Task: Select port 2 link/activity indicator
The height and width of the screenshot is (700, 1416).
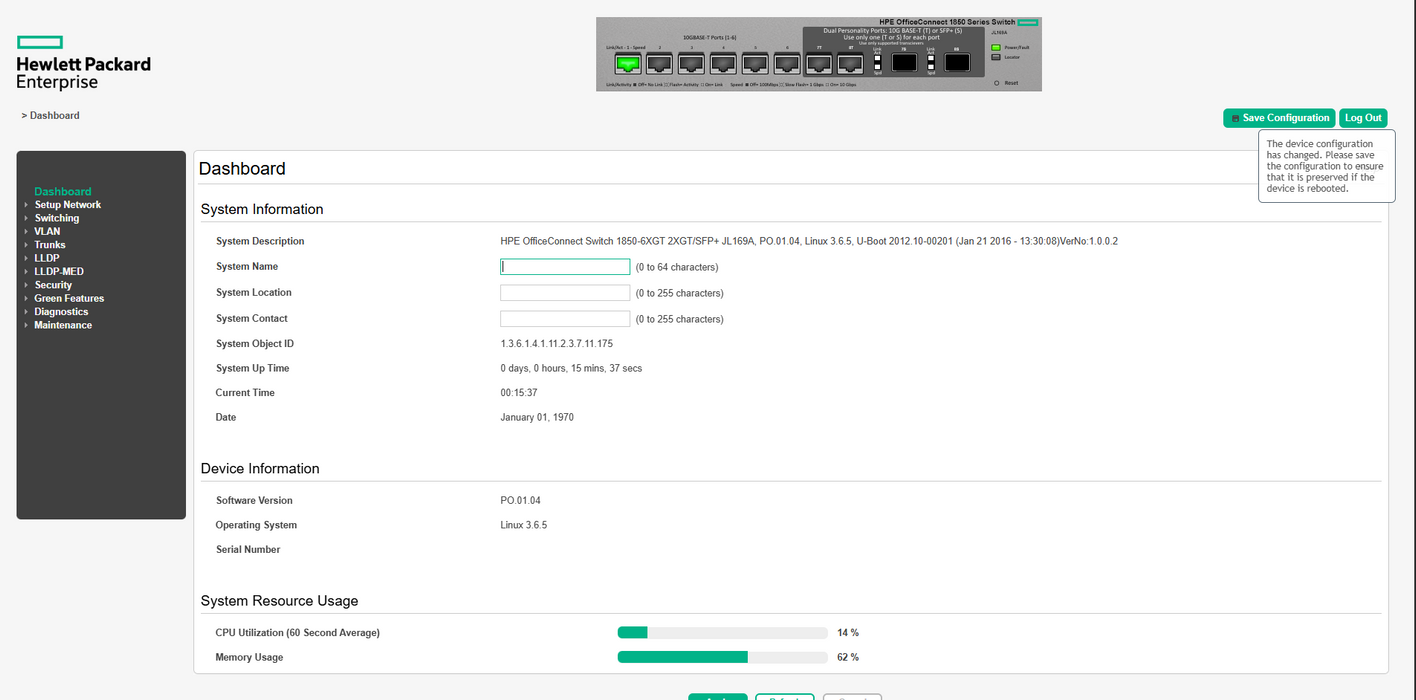Action: coord(658,63)
